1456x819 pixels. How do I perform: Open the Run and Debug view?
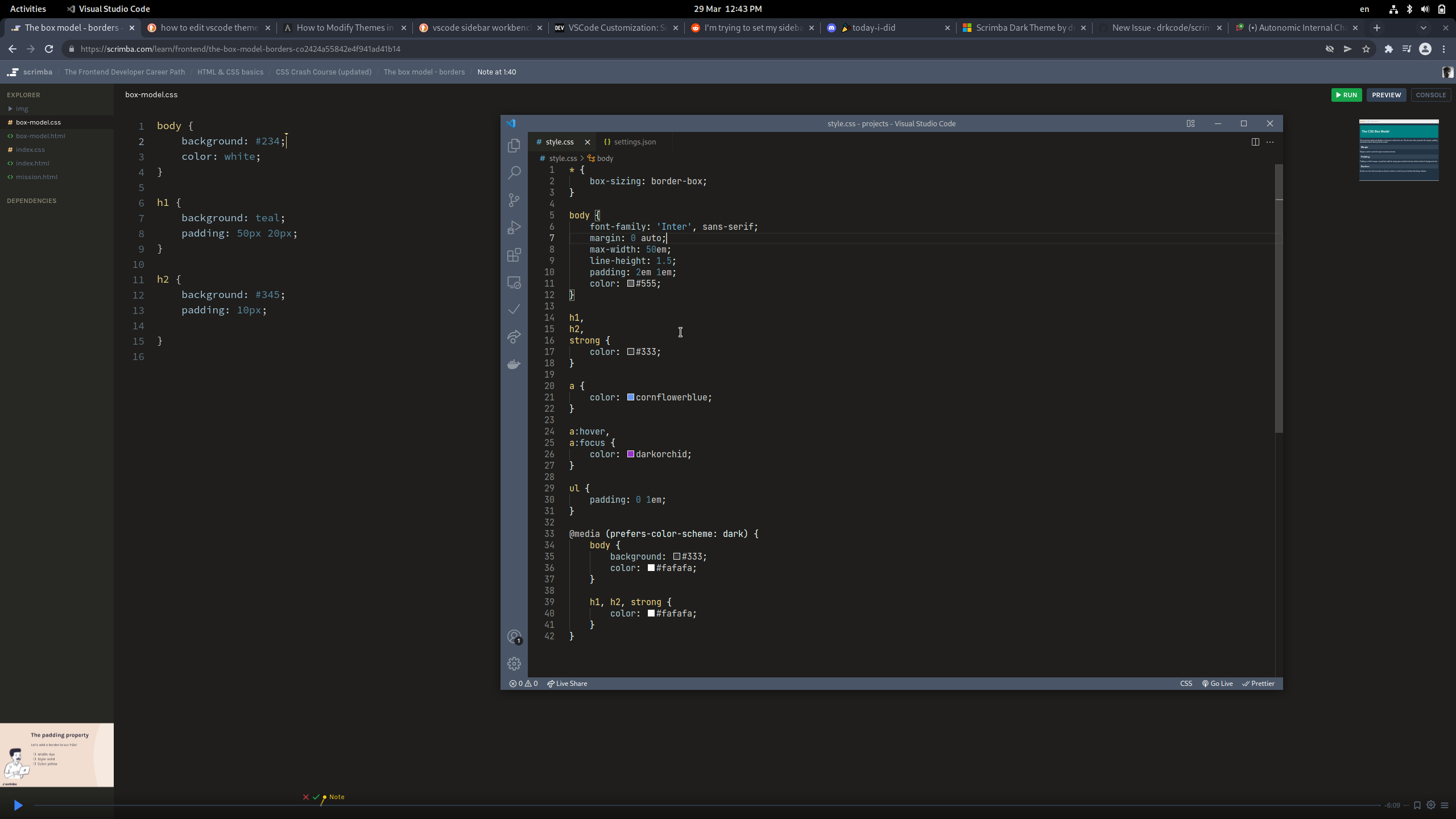point(514,227)
